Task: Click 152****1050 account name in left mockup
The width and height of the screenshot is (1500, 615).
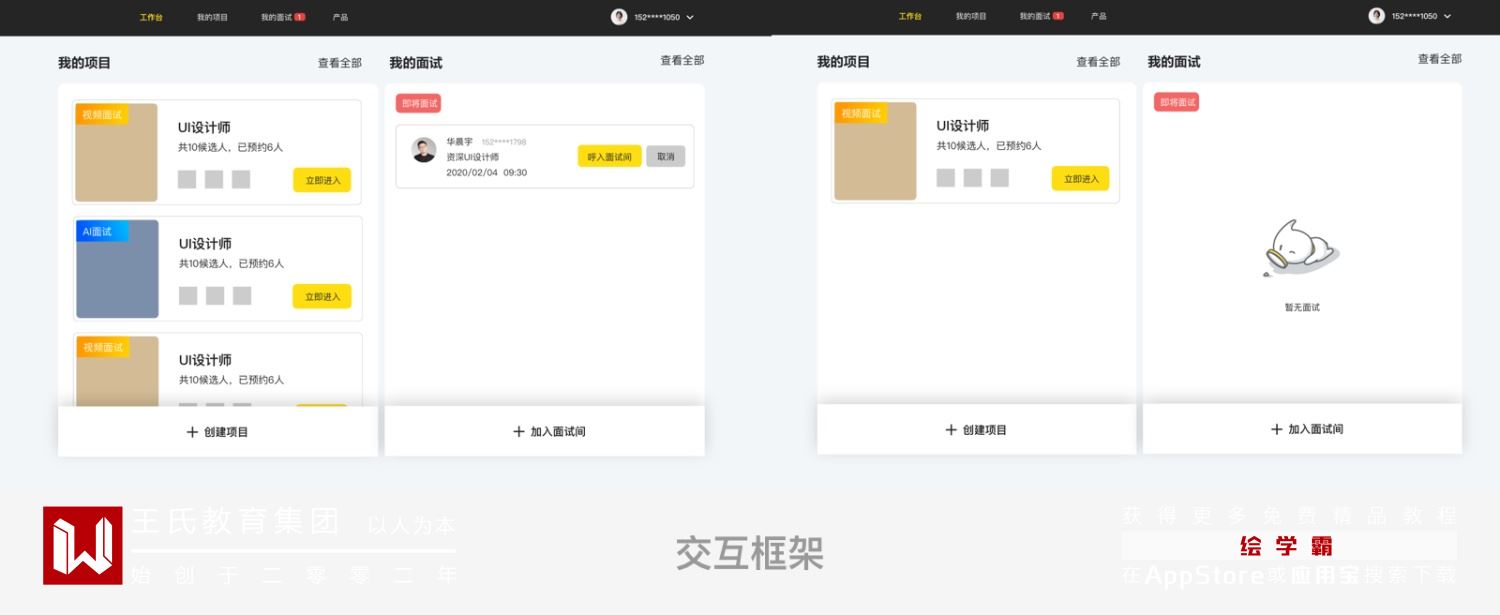Action: coord(657,17)
